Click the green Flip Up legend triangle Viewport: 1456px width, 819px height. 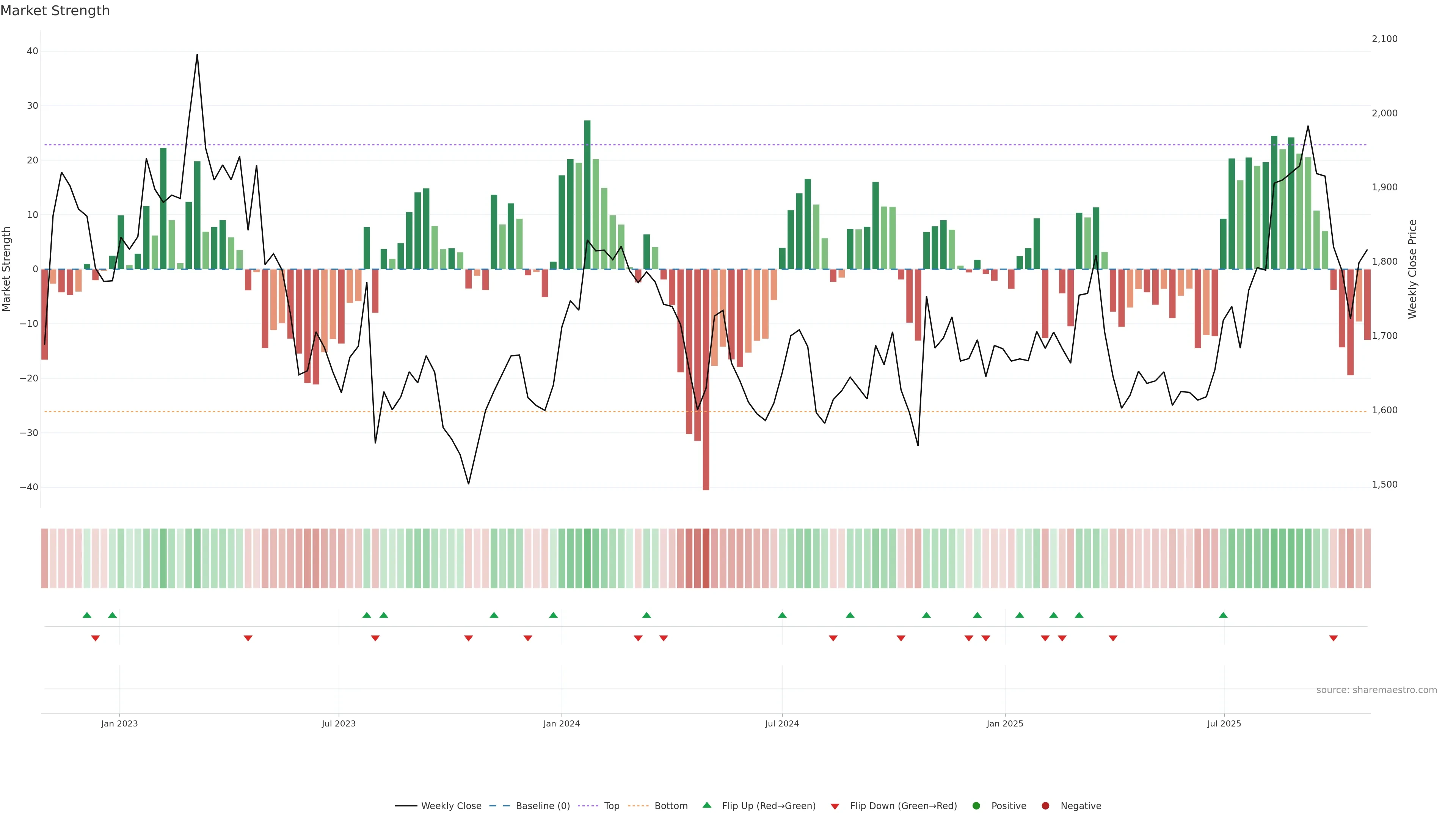pos(706,805)
